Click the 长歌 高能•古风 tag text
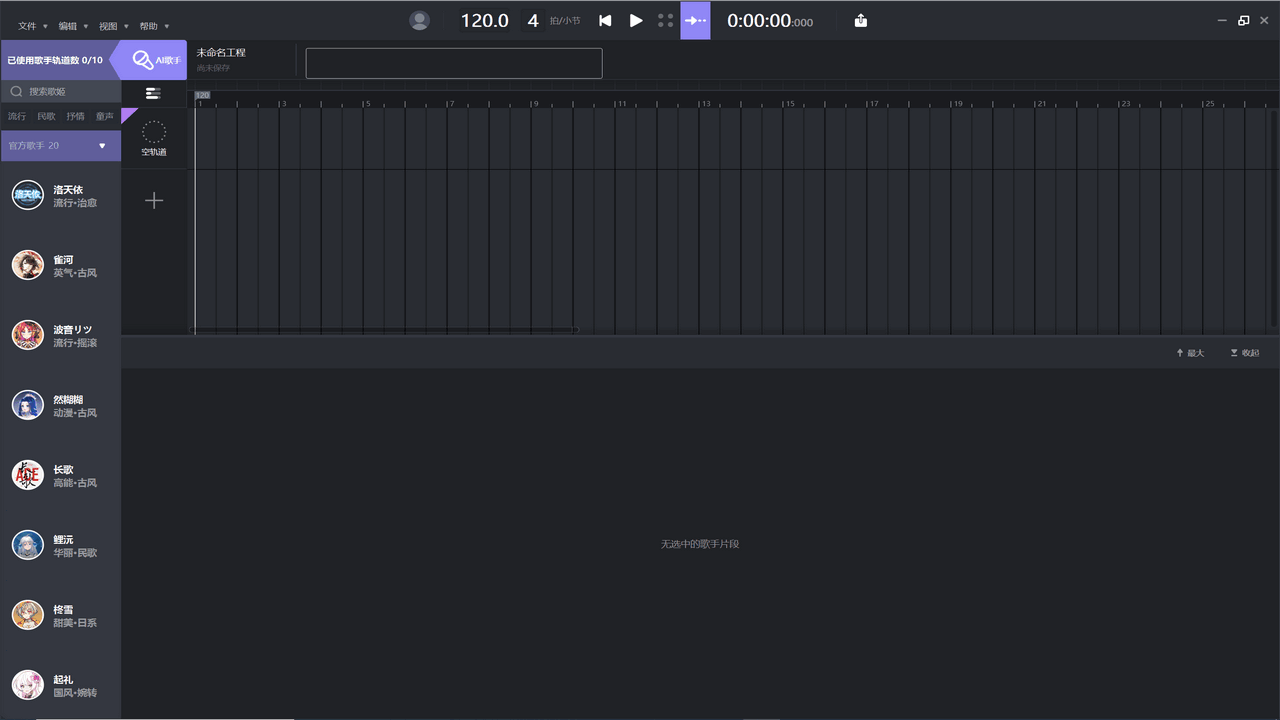 75,483
